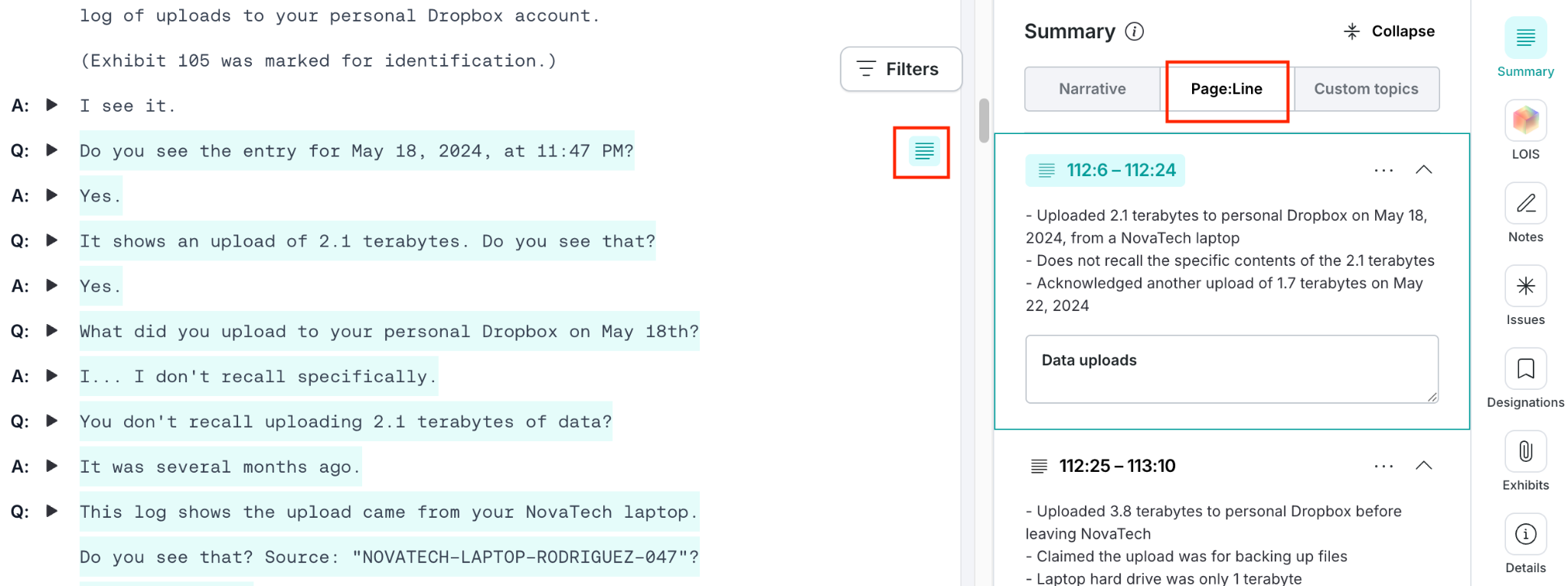Play question 'You don't recall uploading 2.1 terabytes'
The image size is (1568, 586).
pyautogui.click(x=52, y=421)
